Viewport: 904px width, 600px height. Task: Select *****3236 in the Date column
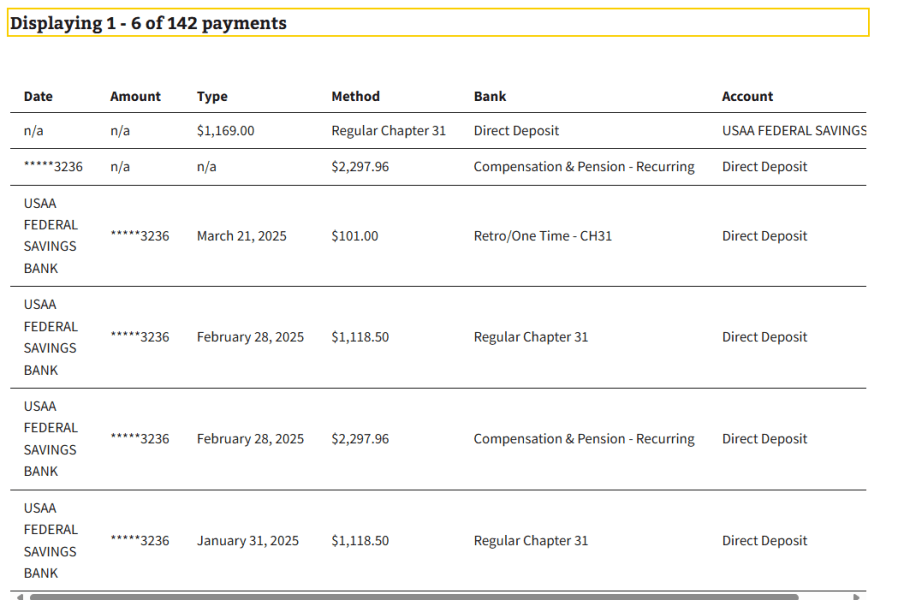pos(53,167)
